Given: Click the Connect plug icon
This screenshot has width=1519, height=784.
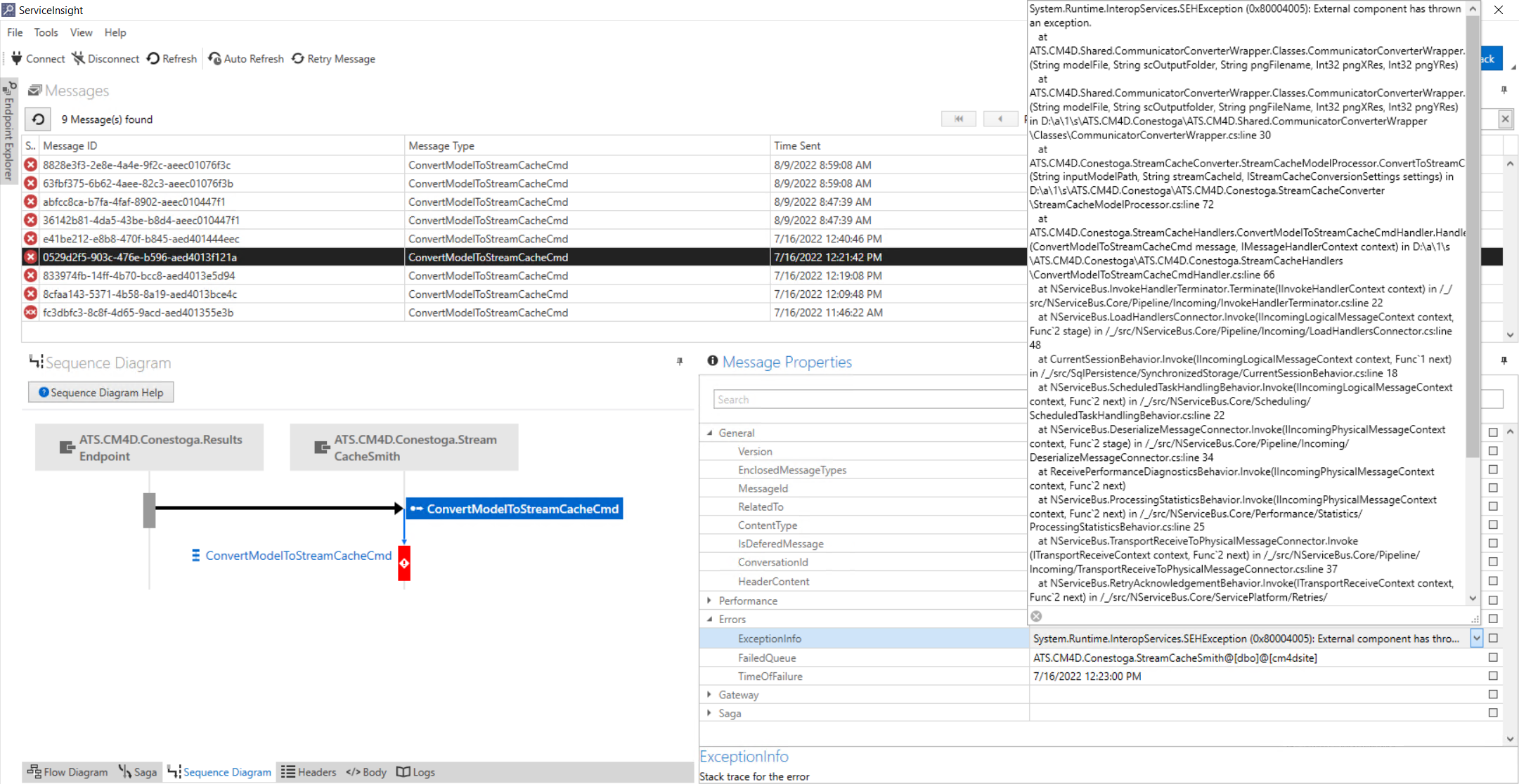Looking at the screenshot, I should 17,59.
